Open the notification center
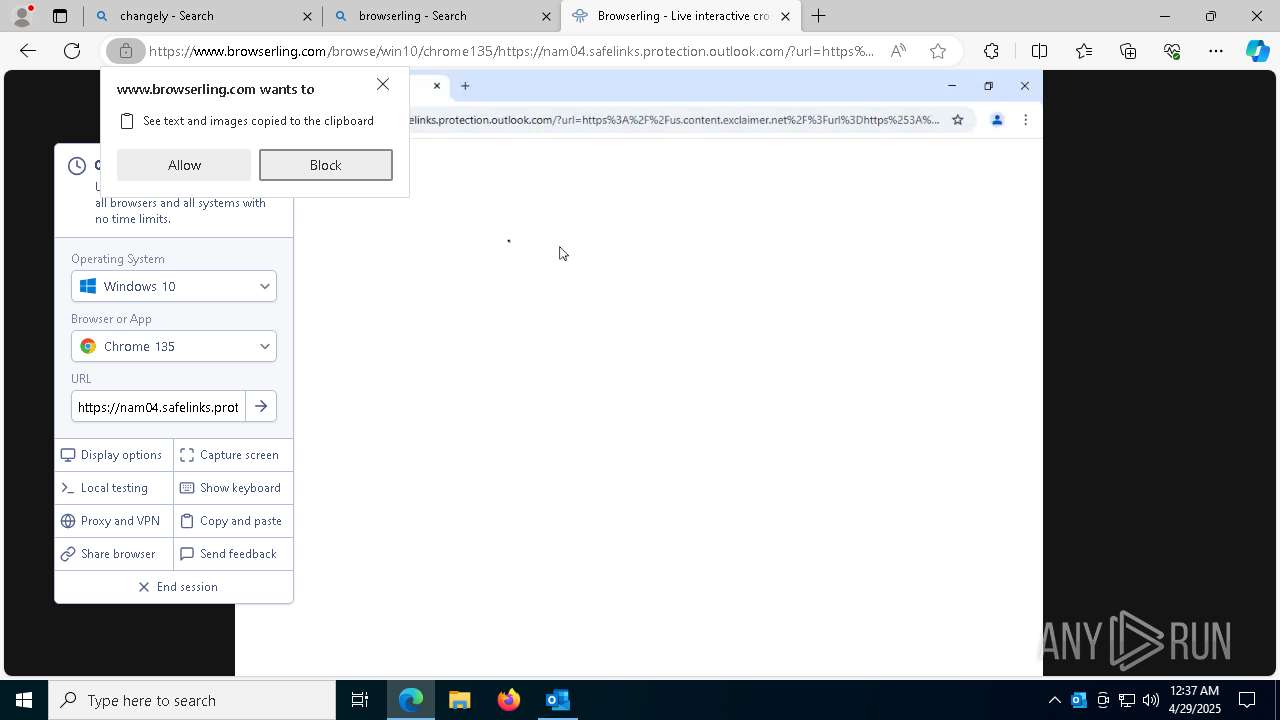 point(1248,700)
